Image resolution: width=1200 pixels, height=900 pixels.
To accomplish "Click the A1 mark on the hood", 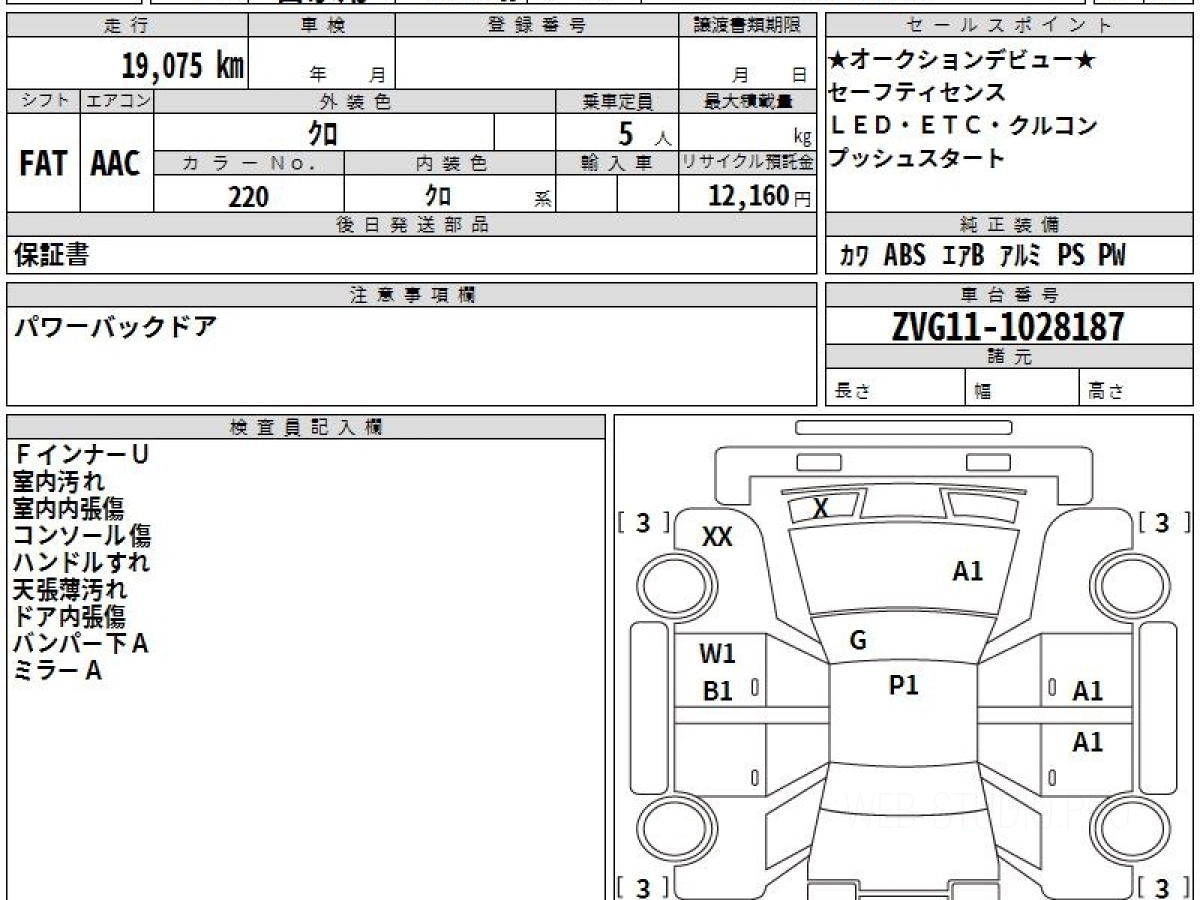I will [x=968, y=572].
